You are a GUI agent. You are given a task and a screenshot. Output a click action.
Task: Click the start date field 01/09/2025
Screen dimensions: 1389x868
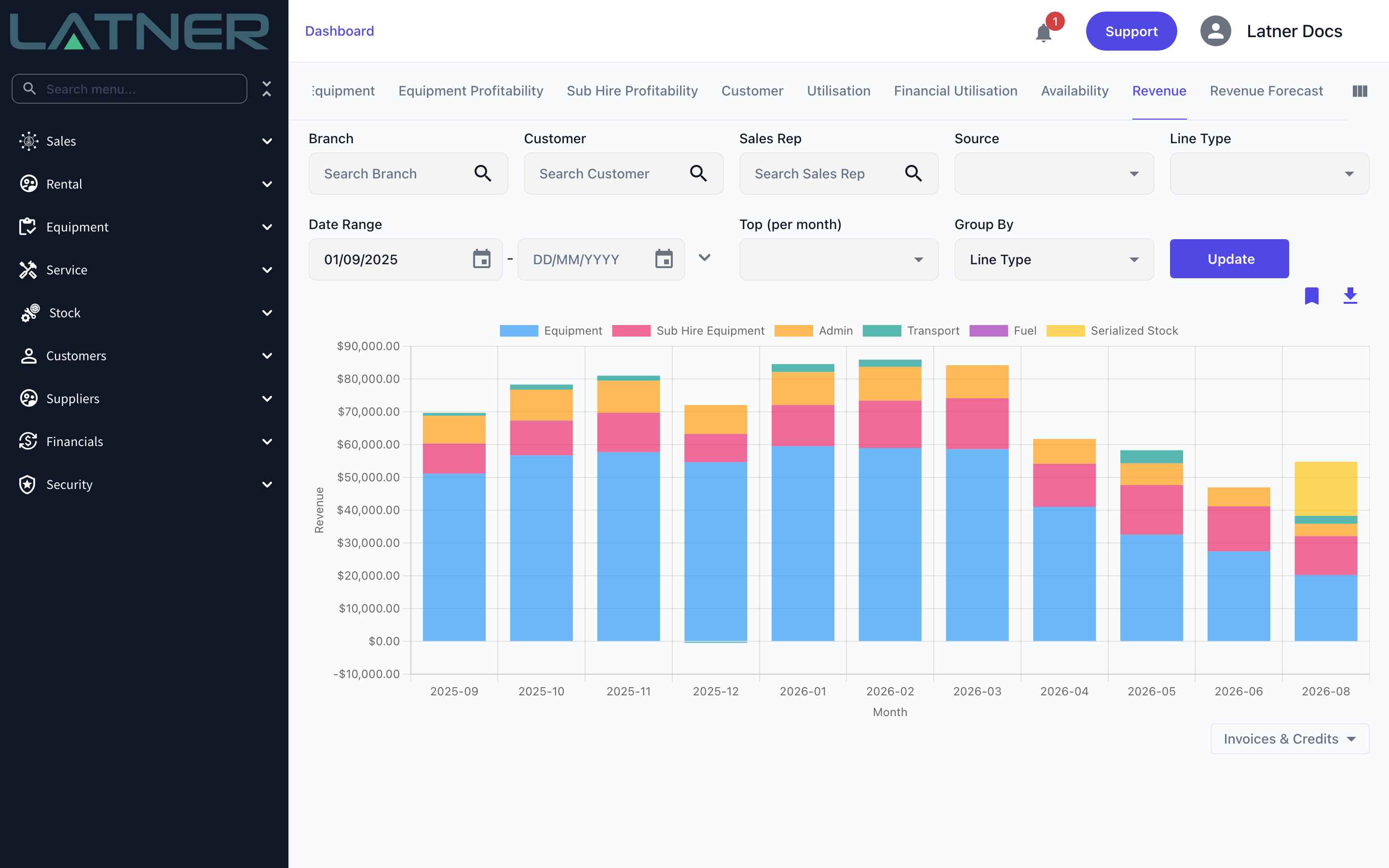pyautogui.click(x=405, y=259)
